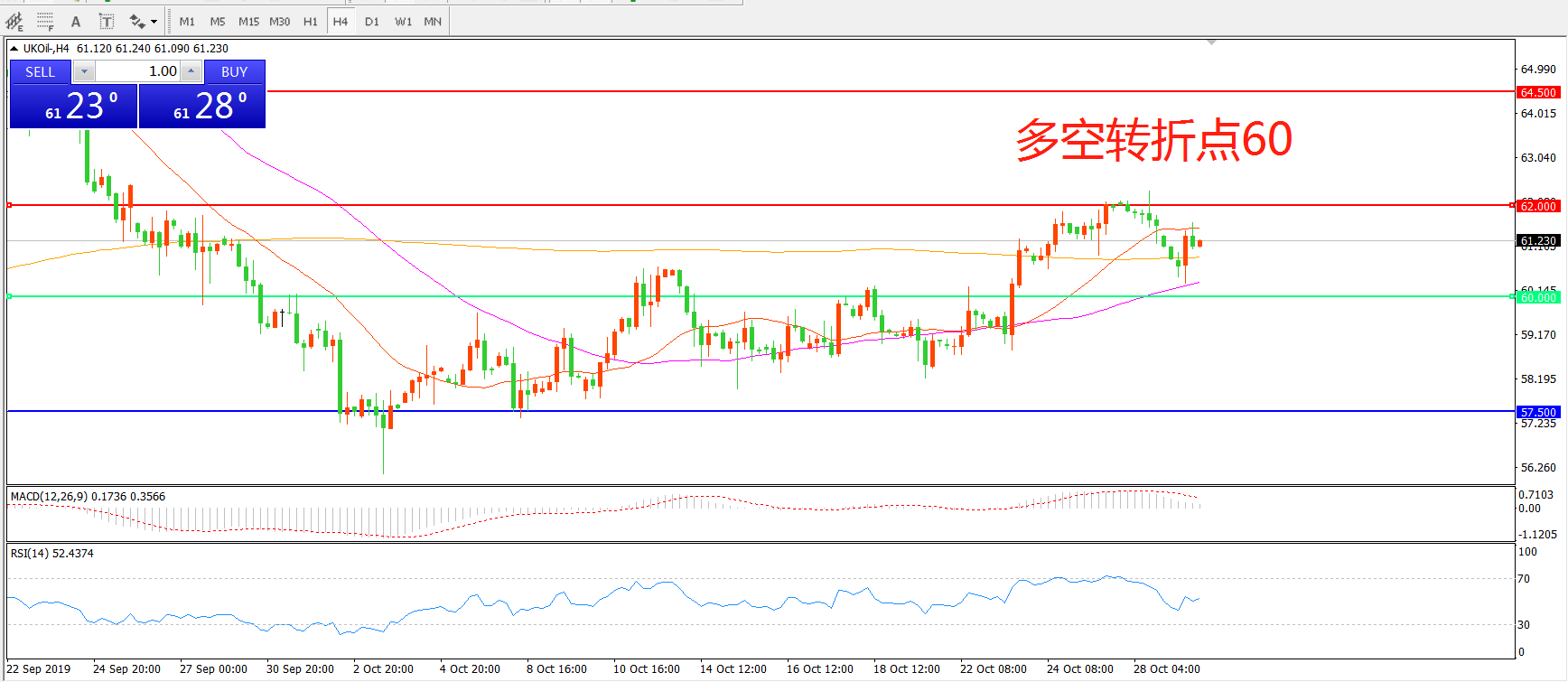Select the equidistant channel drawing tool

coord(14,22)
